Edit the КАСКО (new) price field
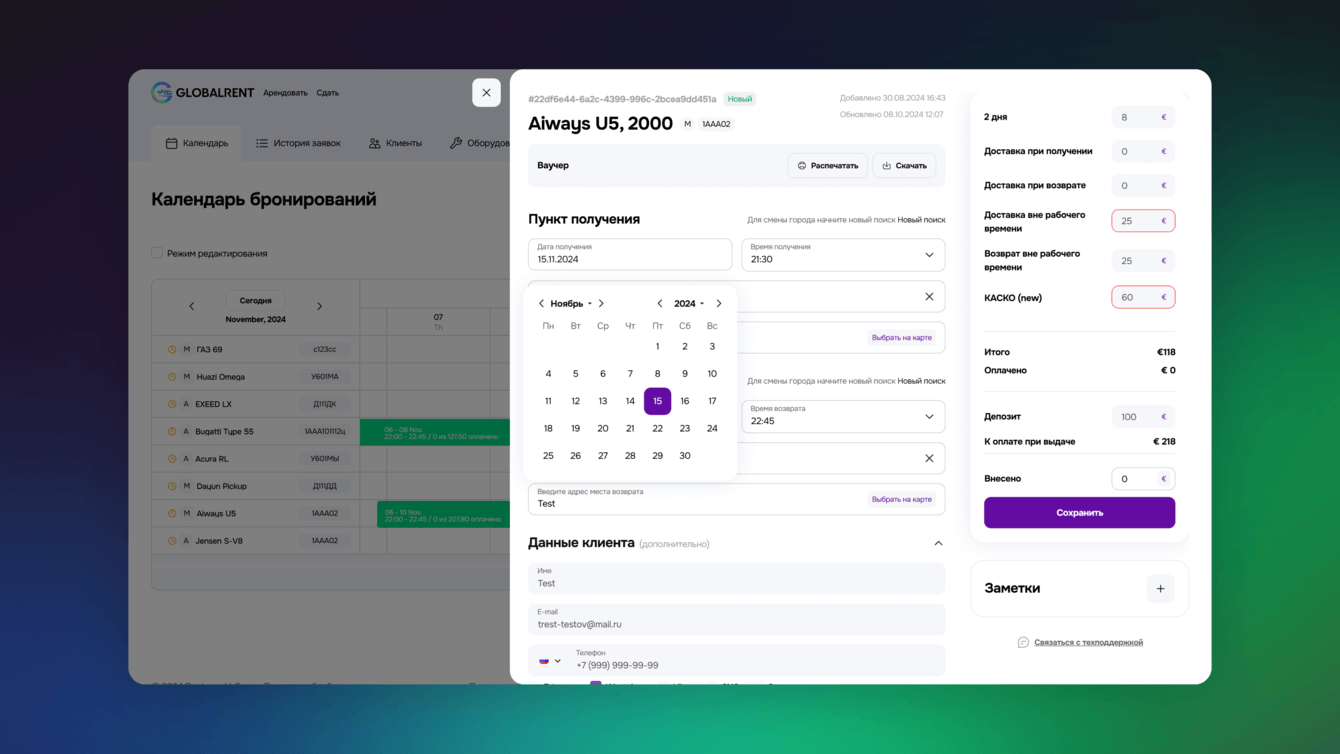Image resolution: width=1340 pixels, height=754 pixels. point(1143,298)
